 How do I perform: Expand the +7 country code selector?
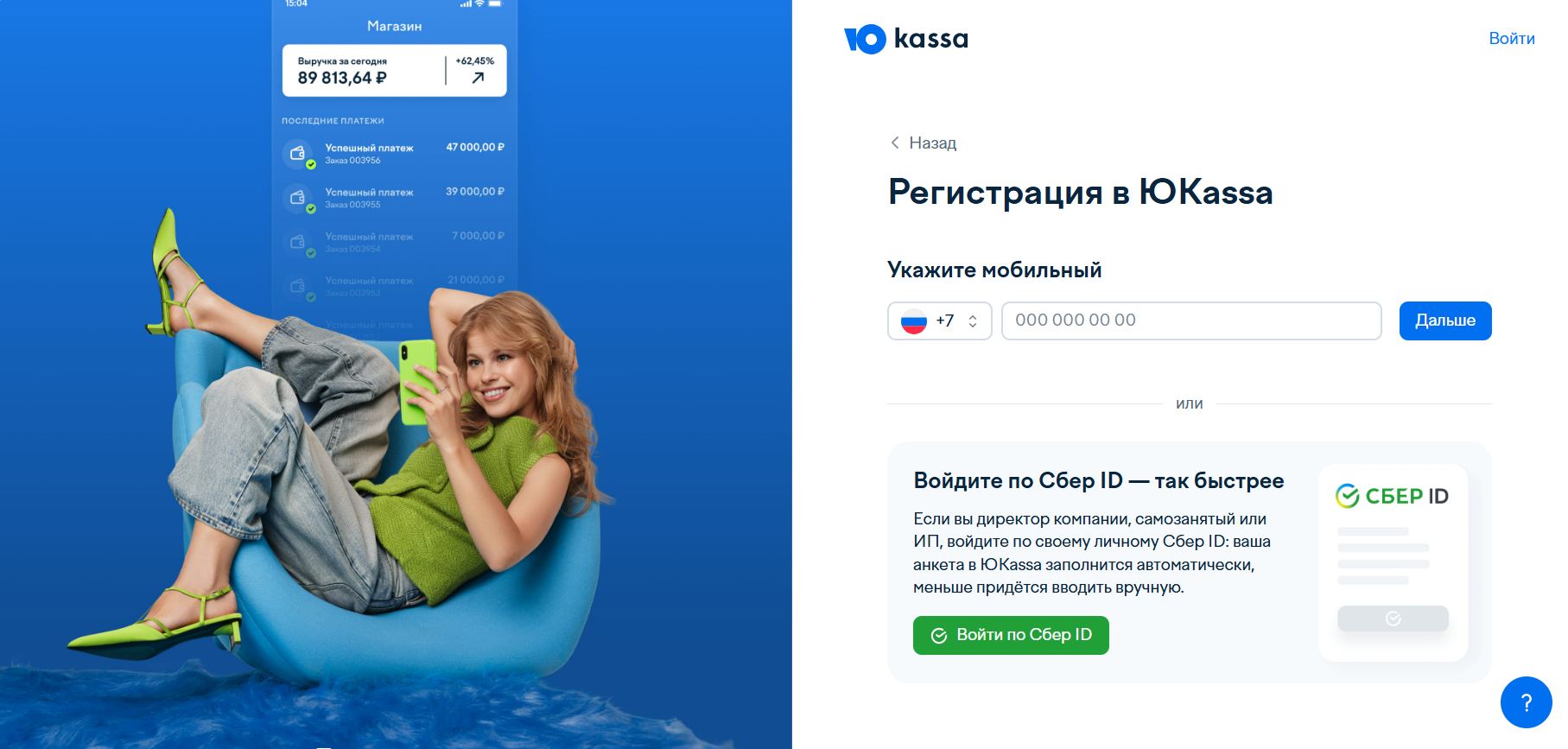click(x=939, y=321)
